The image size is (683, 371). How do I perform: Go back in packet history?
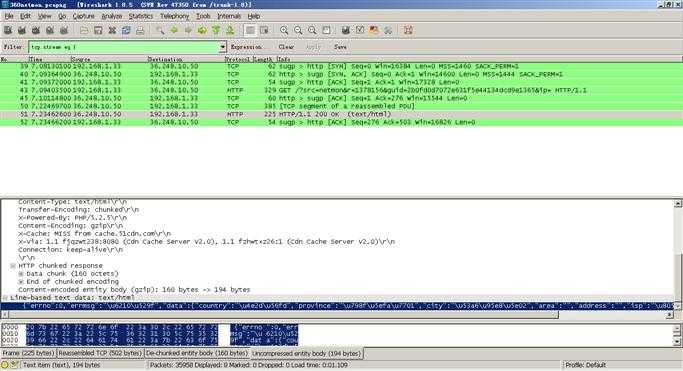point(174,30)
